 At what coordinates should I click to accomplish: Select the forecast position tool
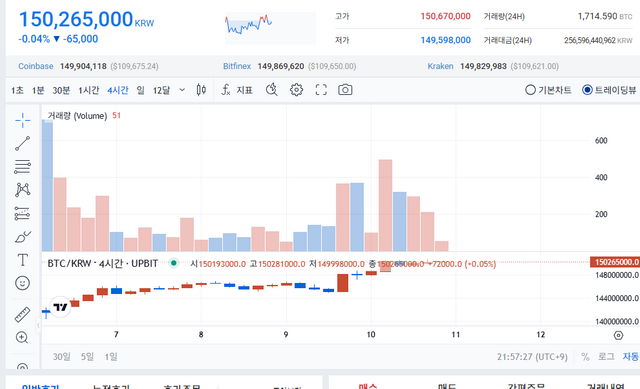tap(22, 213)
